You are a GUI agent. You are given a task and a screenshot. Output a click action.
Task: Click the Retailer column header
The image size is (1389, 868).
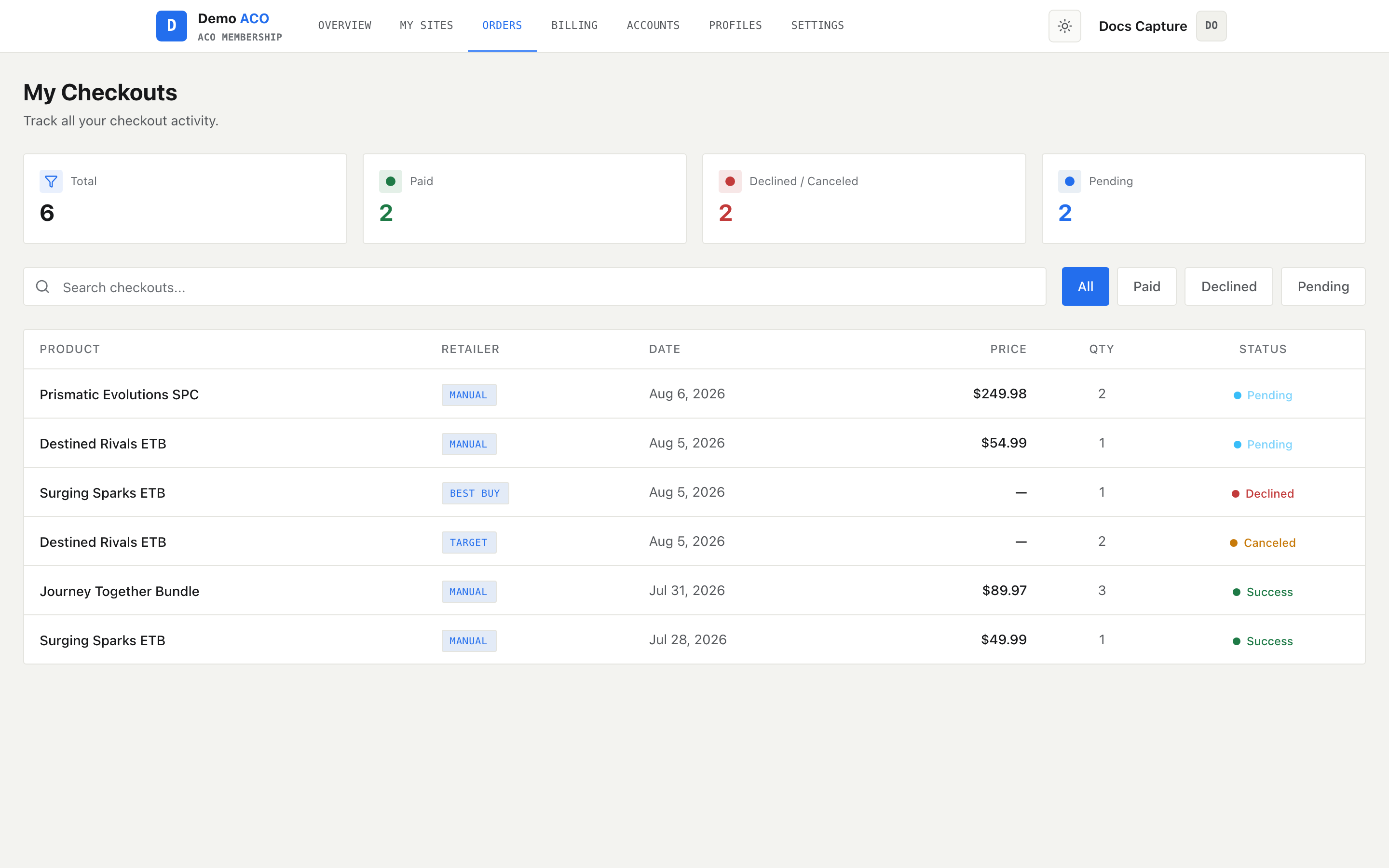click(470, 349)
